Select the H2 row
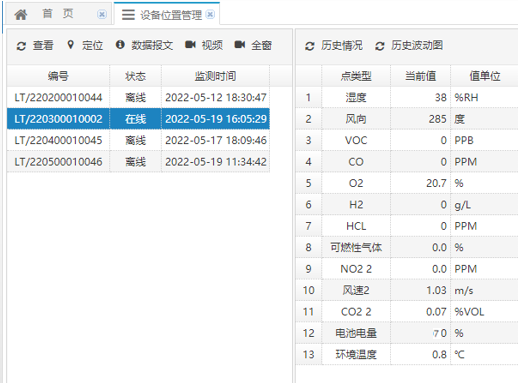 (407, 205)
